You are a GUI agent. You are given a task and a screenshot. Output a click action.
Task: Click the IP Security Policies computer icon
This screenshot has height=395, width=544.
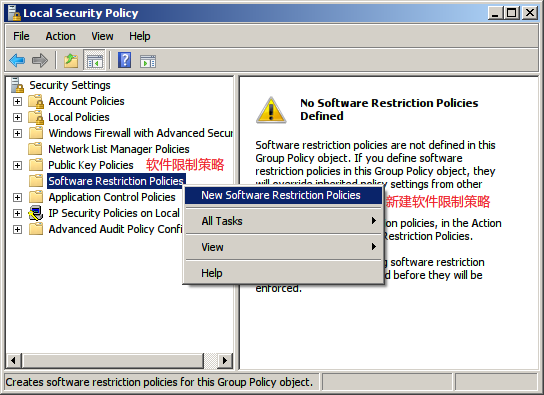pyautogui.click(x=36, y=213)
